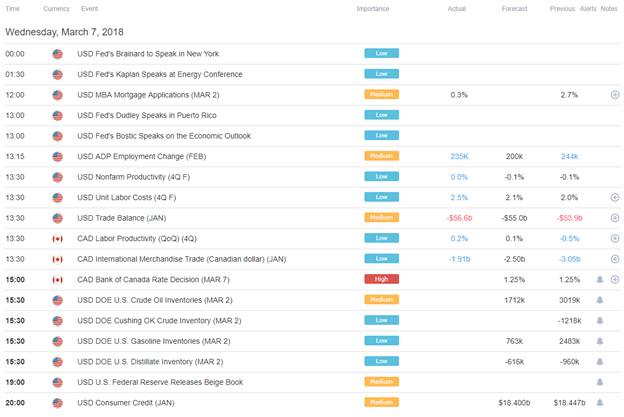Open notes for USD Trade Balance
Image resolution: width=624 pixels, height=417 pixels.
[x=614, y=219]
